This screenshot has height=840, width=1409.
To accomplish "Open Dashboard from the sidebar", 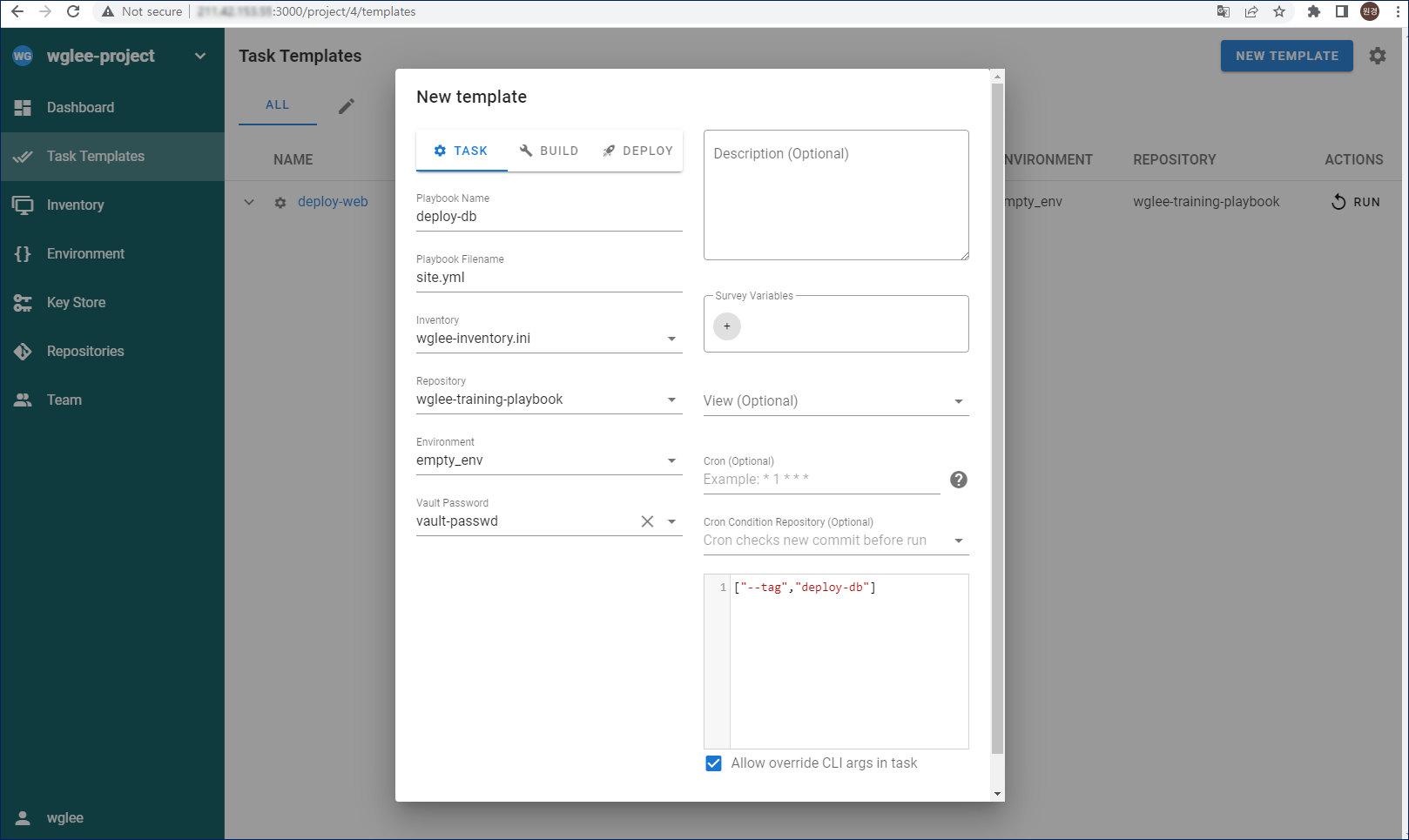I will 112,108.
